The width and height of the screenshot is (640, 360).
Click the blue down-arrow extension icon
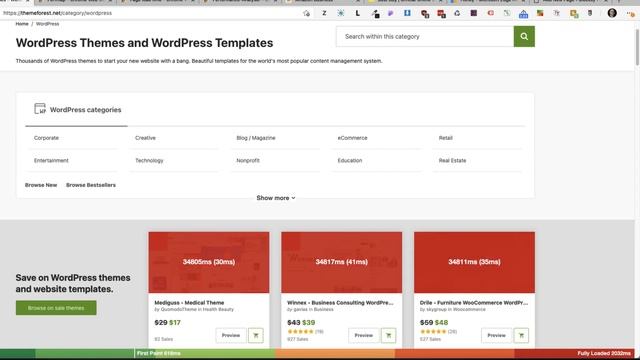coord(407,13)
